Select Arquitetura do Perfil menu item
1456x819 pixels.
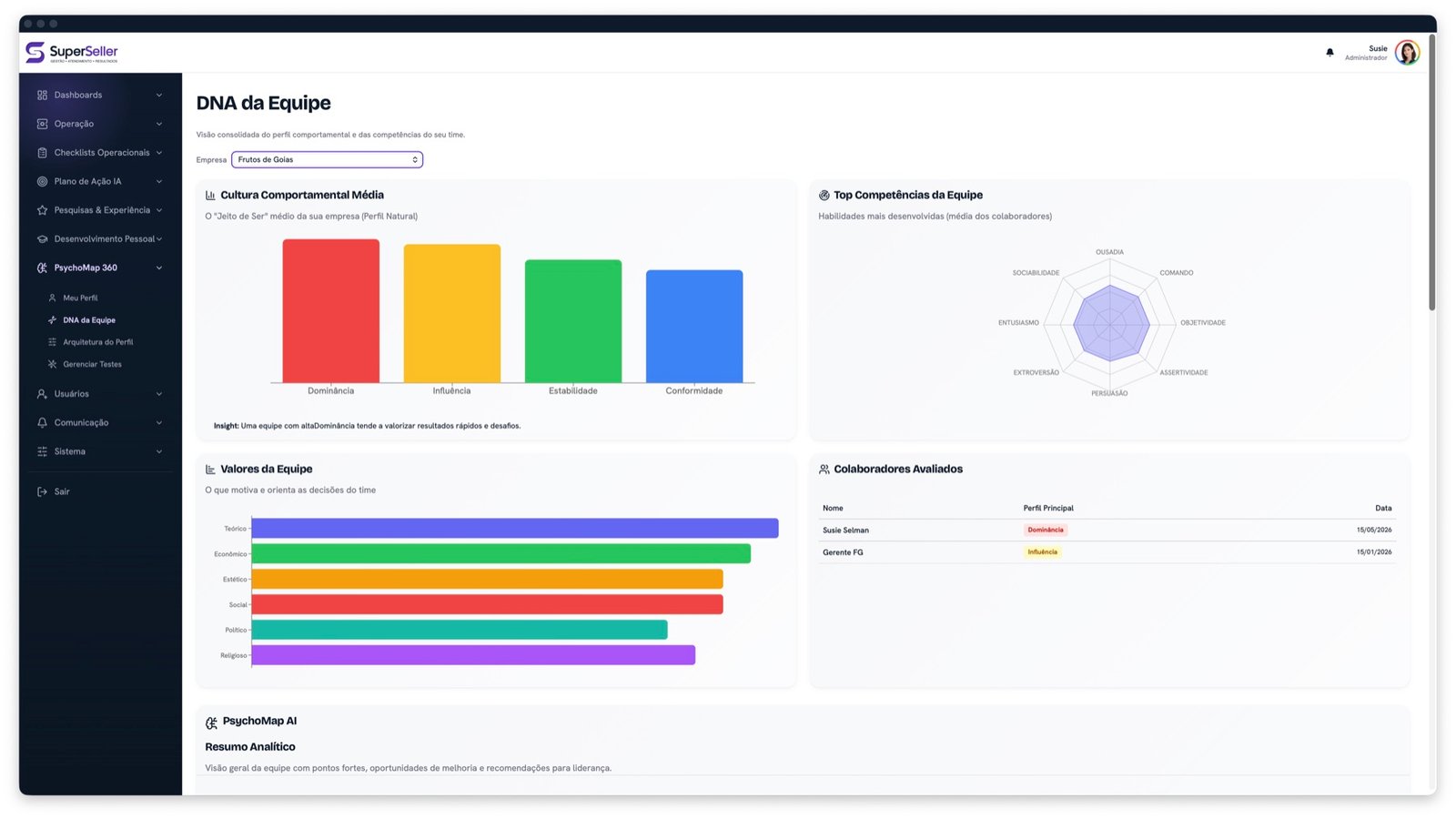[x=100, y=342]
